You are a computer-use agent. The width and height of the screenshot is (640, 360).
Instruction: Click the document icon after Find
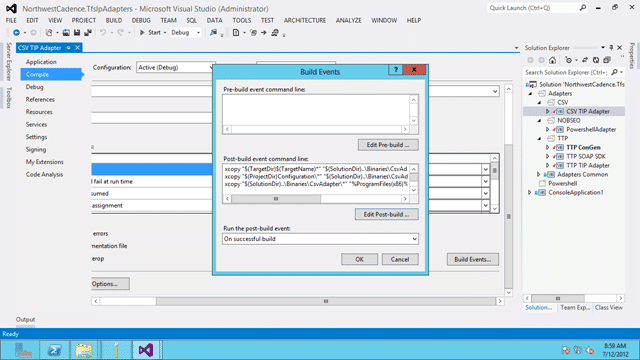(236, 33)
